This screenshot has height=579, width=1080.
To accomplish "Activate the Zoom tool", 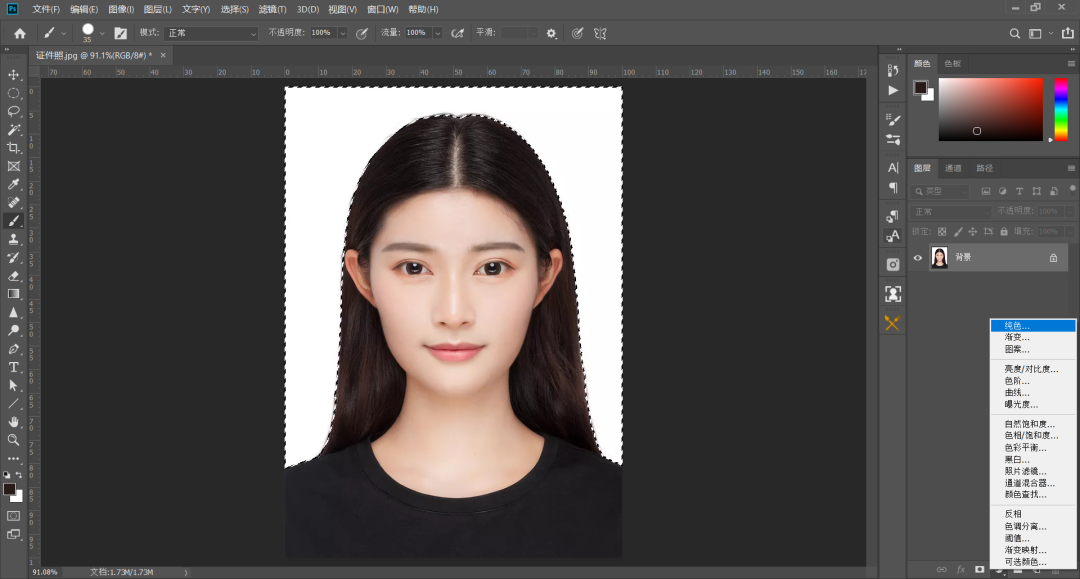I will tap(13, 440).
